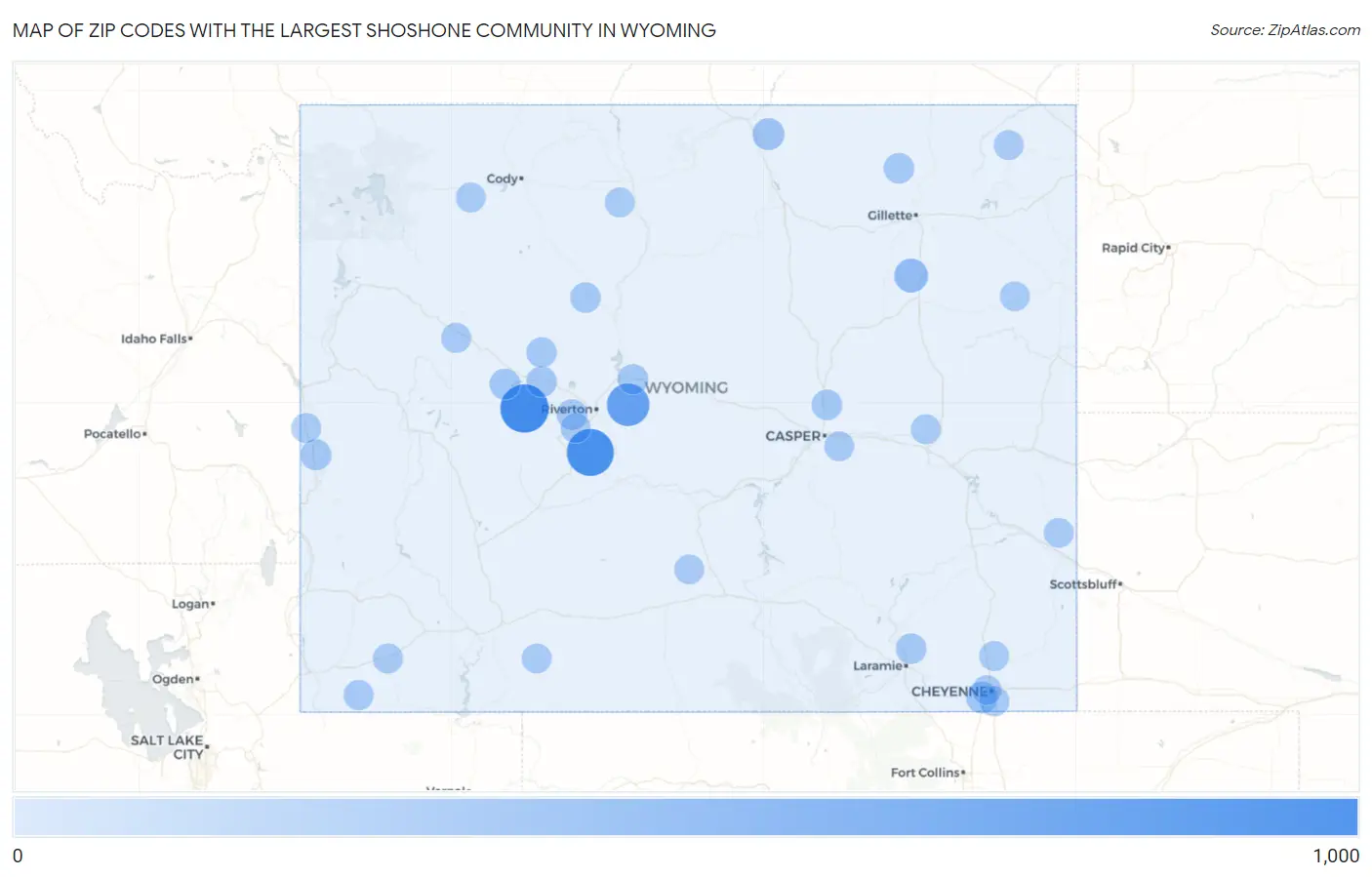Click the largest bubble south of Riverton
Image resolution: width=1372 pixels, height=877 pixels.
(590, 453)
